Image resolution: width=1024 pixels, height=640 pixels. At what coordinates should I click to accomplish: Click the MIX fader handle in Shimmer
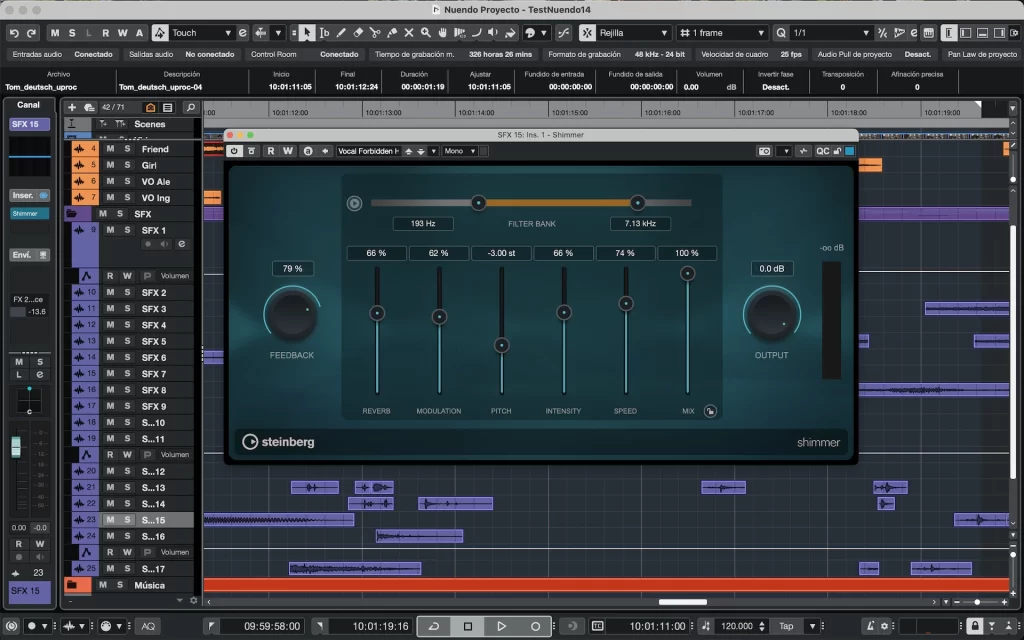687,273
